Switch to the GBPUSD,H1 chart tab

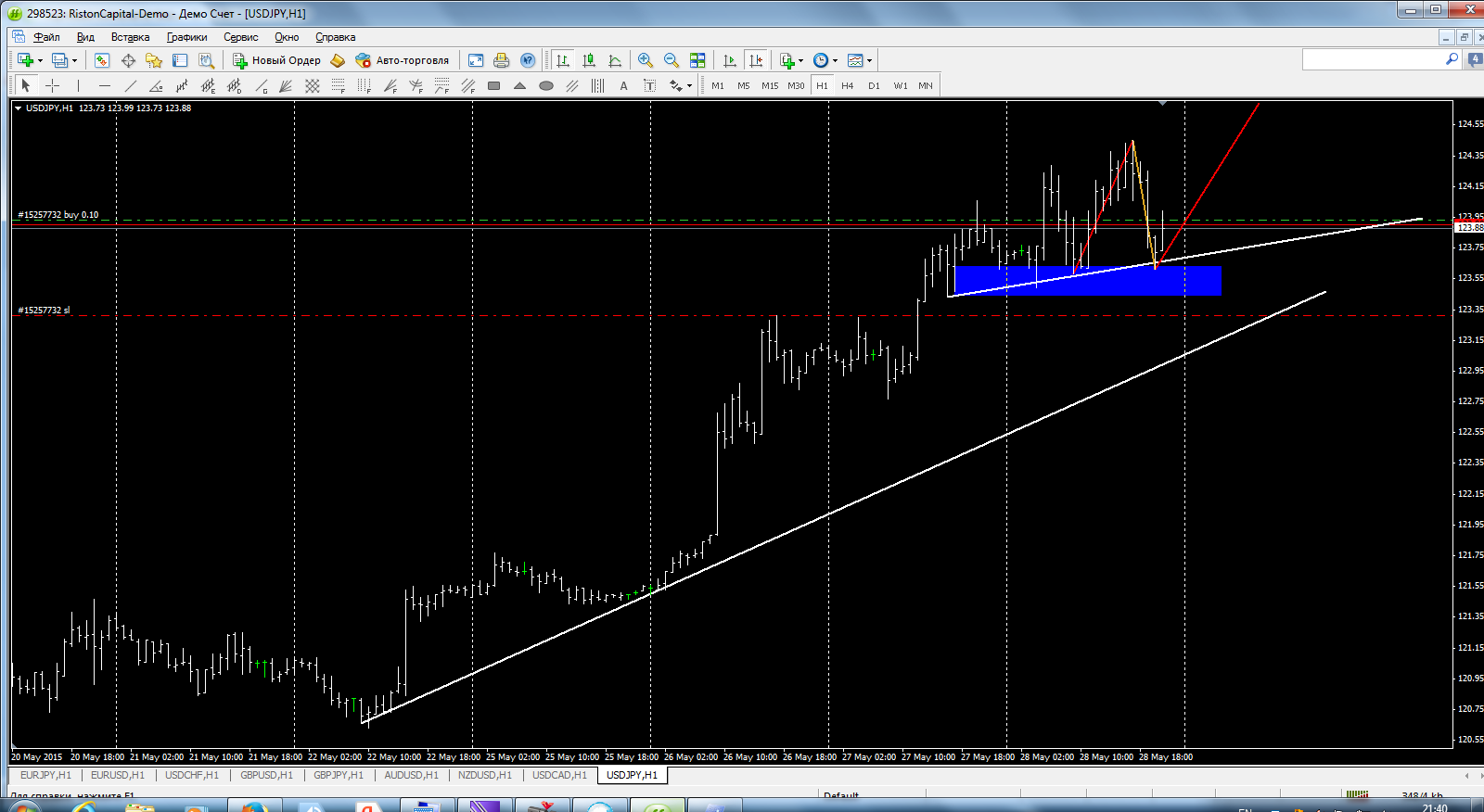(x=266, y=775)
